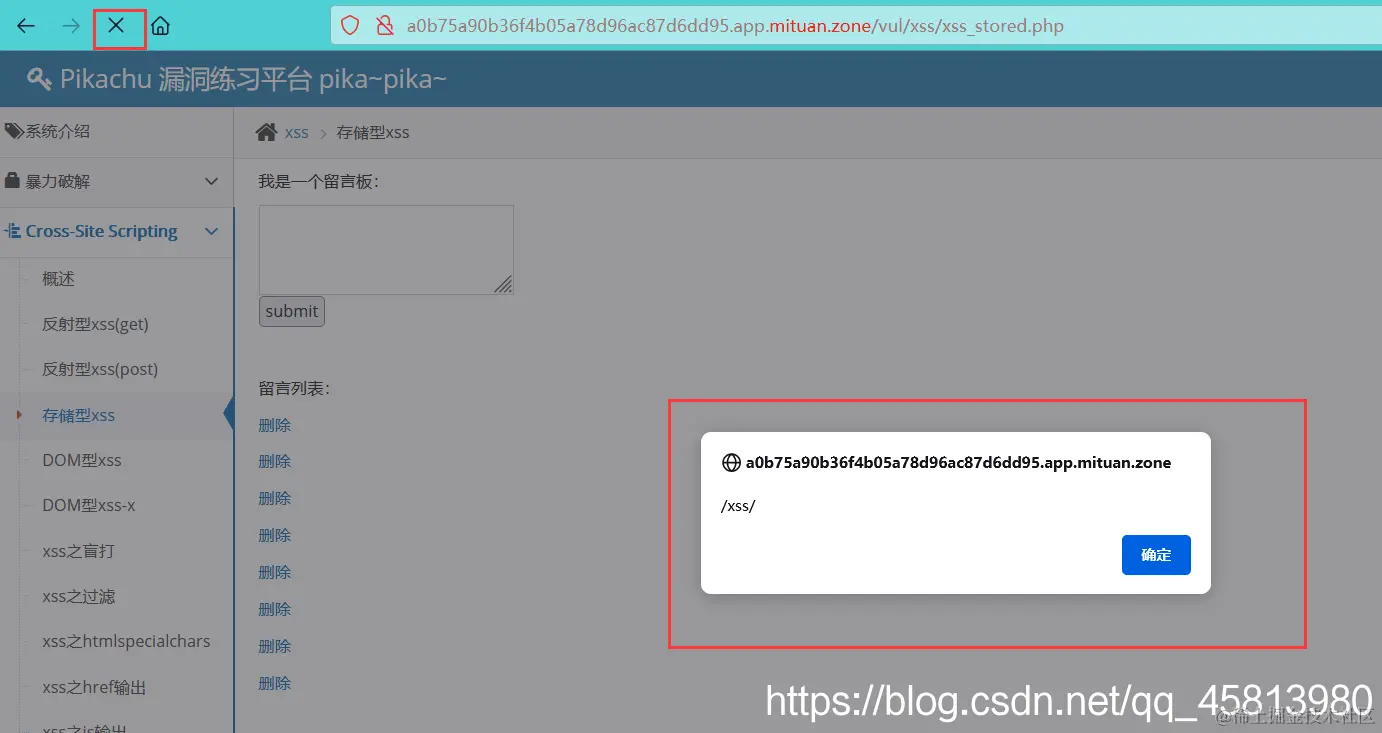Expand the 暴力破解 chevron

click(x=211, y=181)
